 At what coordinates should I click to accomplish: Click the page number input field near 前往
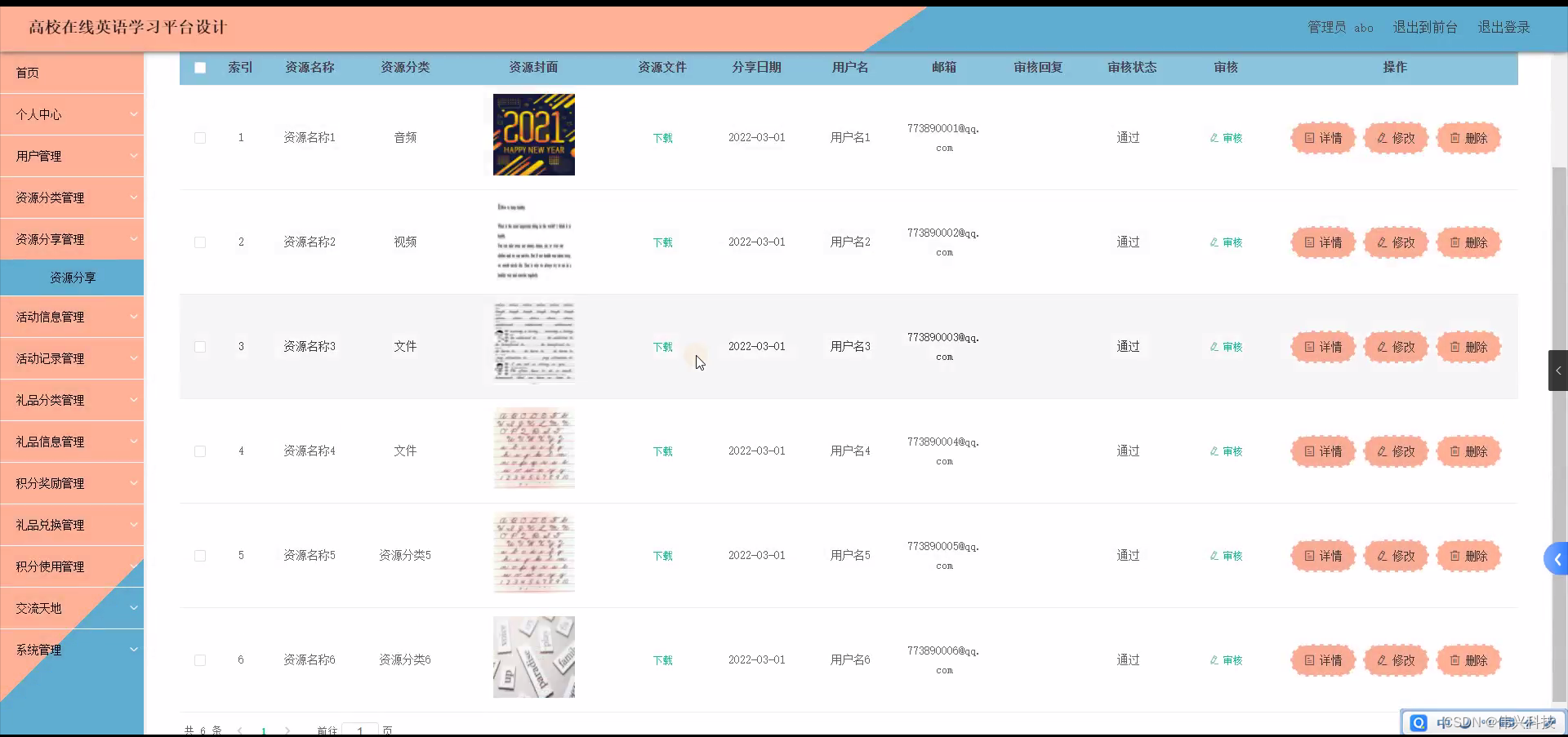[x=360, y=730]
